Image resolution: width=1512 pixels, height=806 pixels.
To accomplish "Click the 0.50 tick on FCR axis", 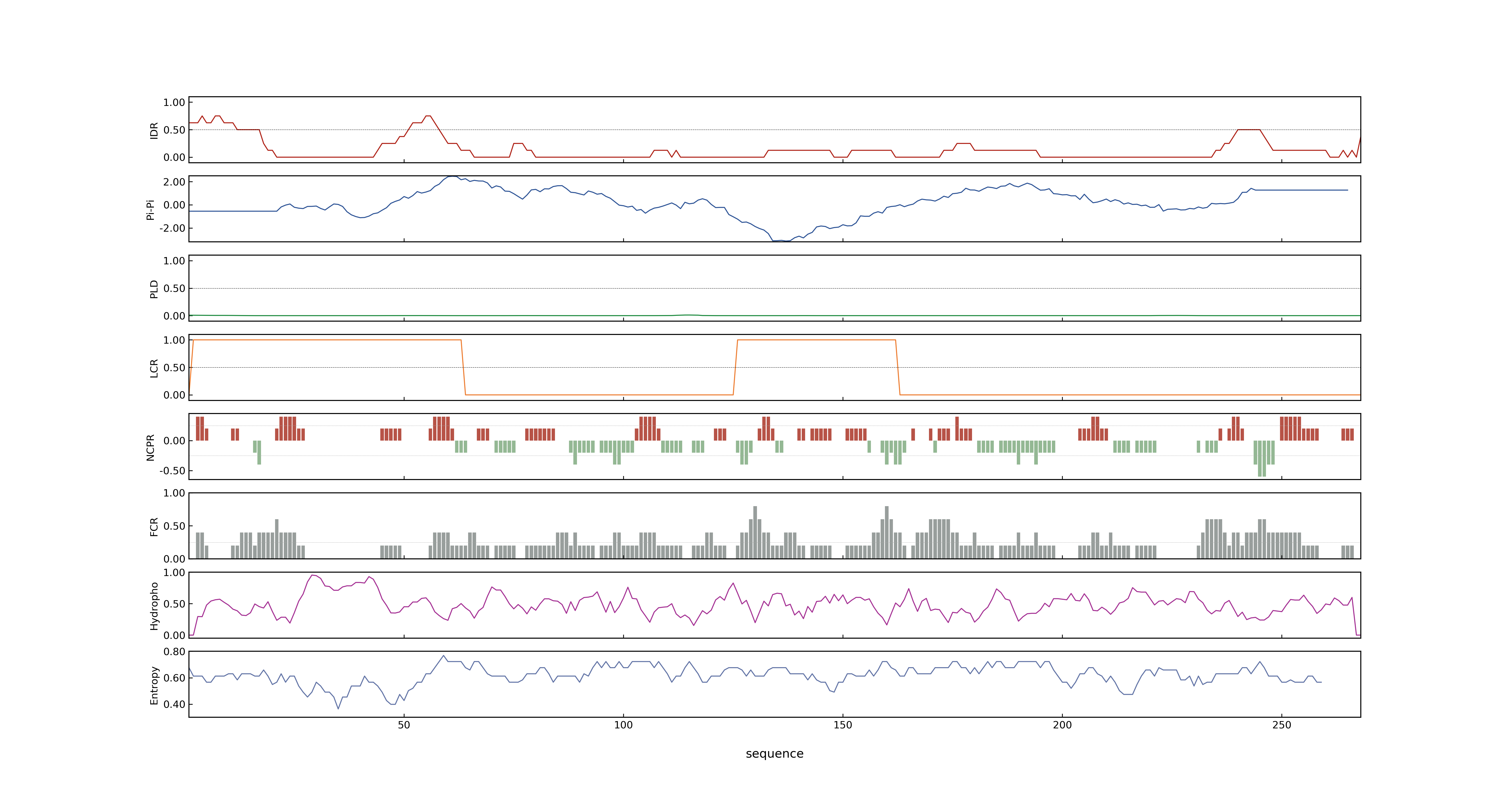I will (x=174, y=526).
